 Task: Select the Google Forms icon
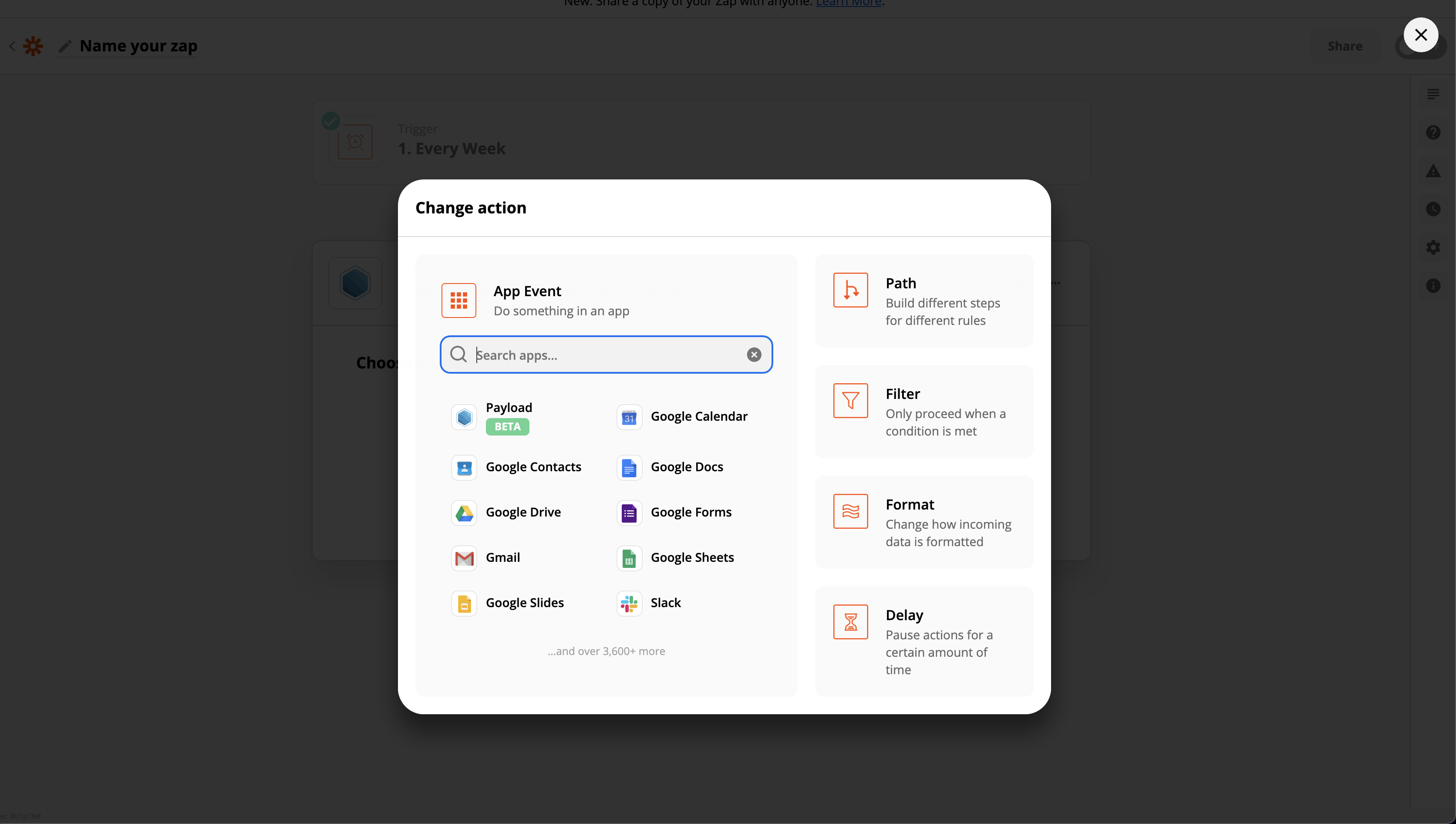pos(629,513)
